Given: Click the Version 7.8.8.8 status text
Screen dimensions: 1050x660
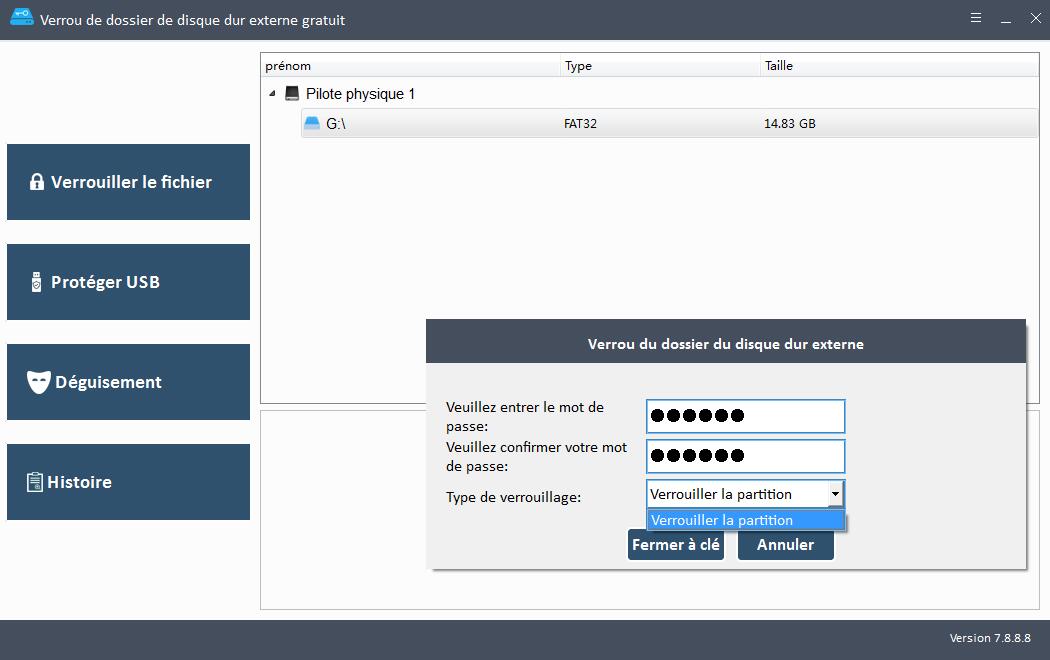Looking at the screenshot, I should point(990,638).
